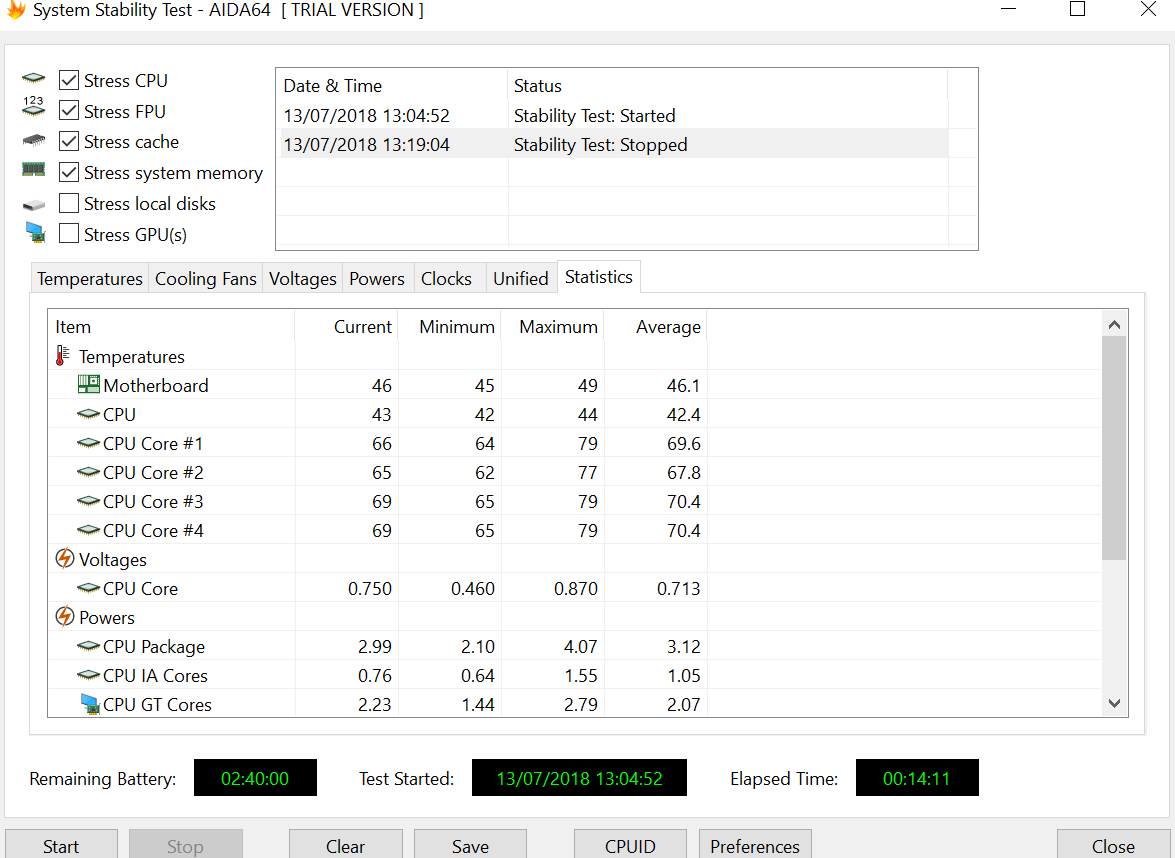Enable the Stress GPU(s) checkbox
The height and width of the screenshot is (858, 1175).
(x=69, y=234)
